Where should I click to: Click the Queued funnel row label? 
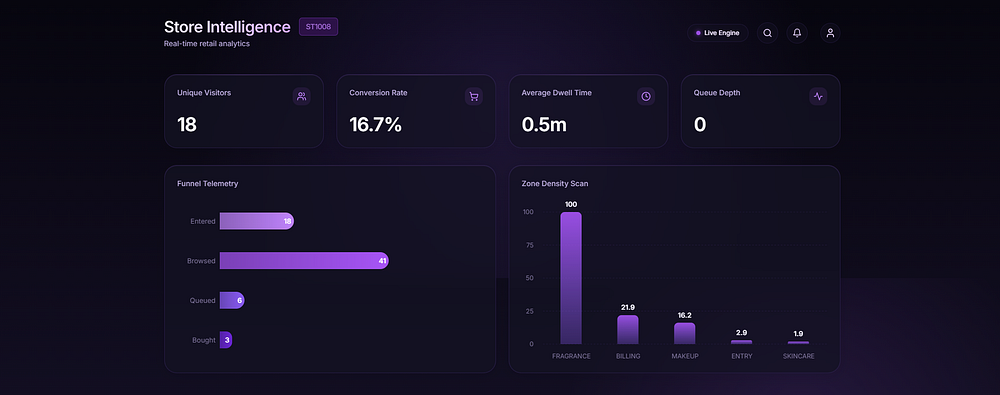point(202,301)
